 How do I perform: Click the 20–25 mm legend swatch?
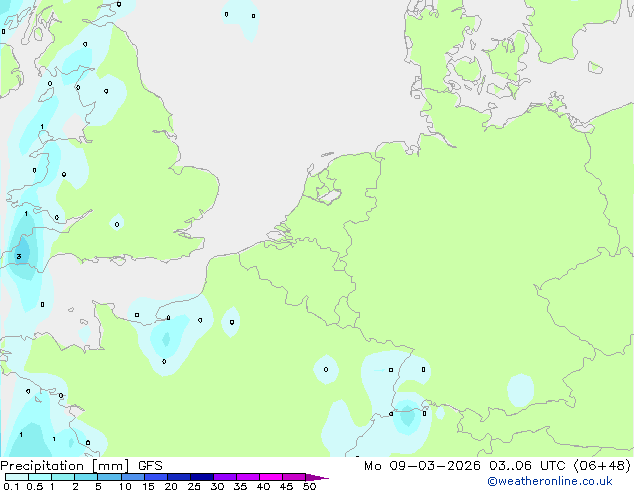(x=179, y=477)
